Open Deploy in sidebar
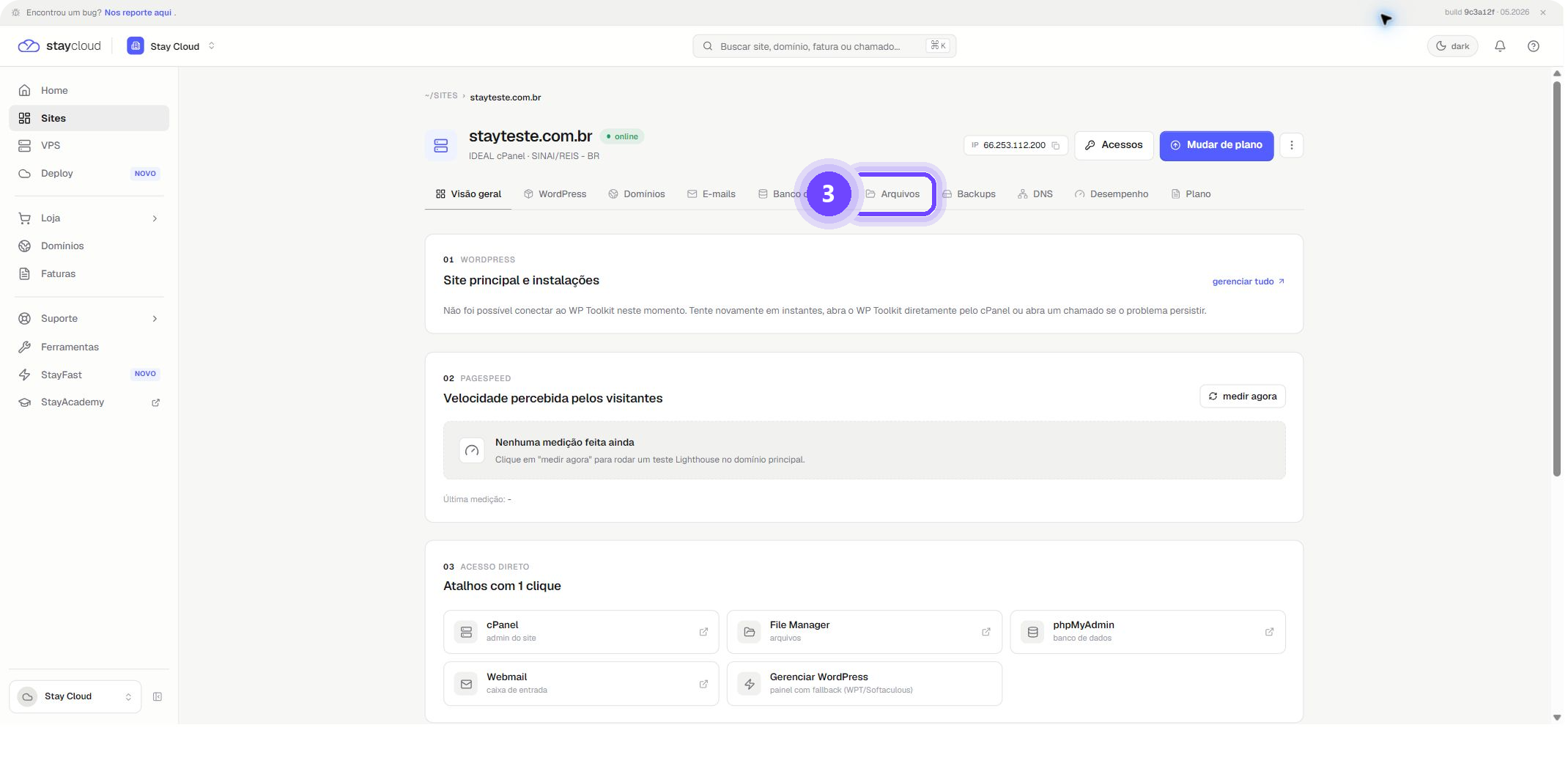Image resolution: width=1568 pixels, height=766 pixels. pyautogui.click(x=89, y=173)
